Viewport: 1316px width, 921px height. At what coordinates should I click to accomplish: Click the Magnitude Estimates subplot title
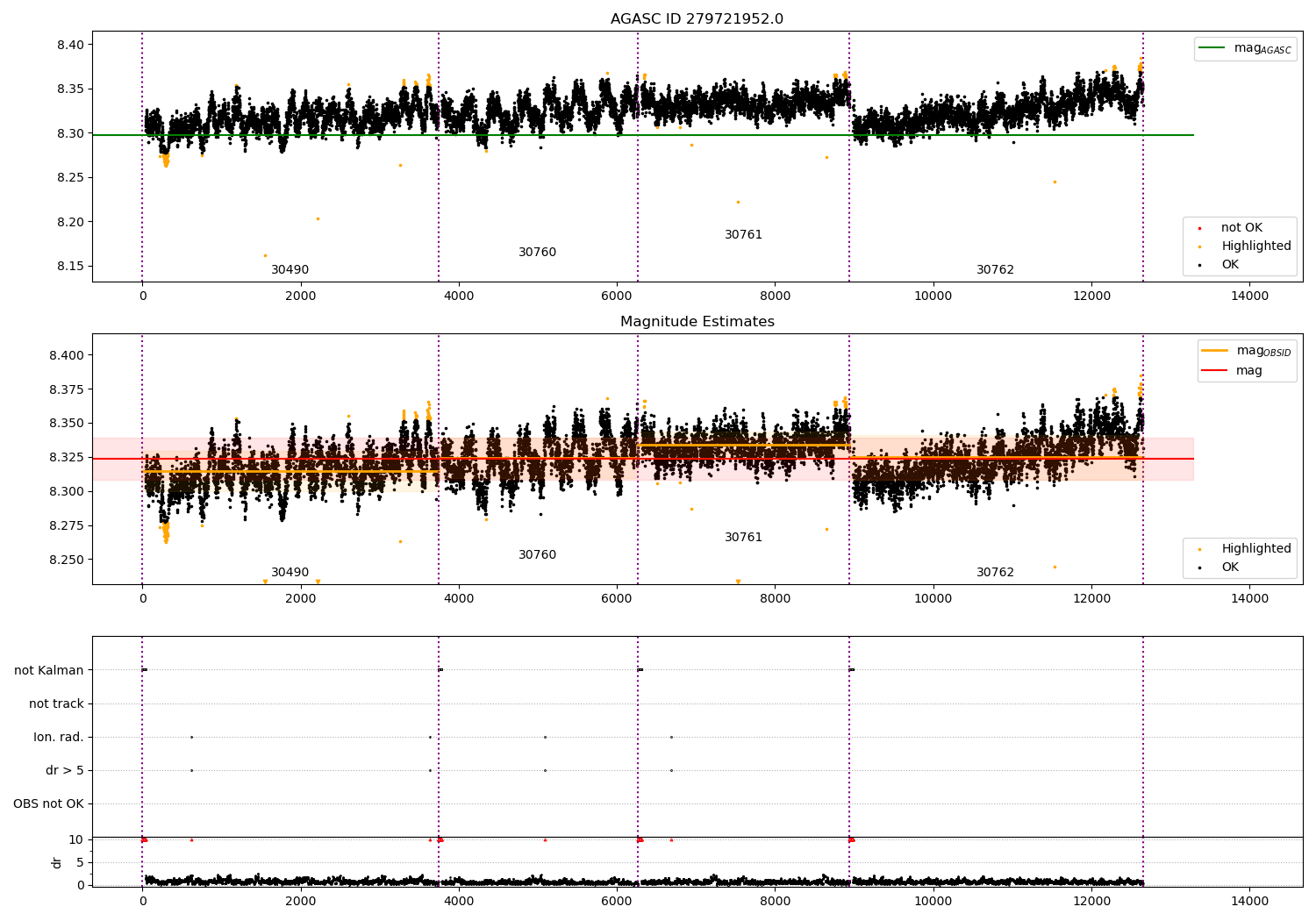pos(697,322)
